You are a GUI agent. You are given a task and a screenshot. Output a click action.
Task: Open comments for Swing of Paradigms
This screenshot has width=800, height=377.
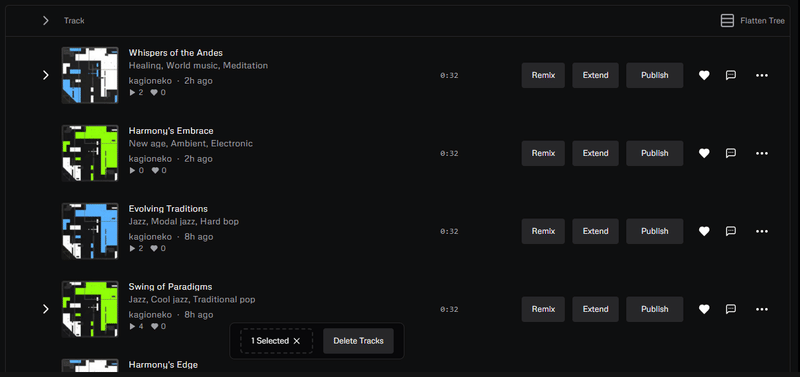731,309
